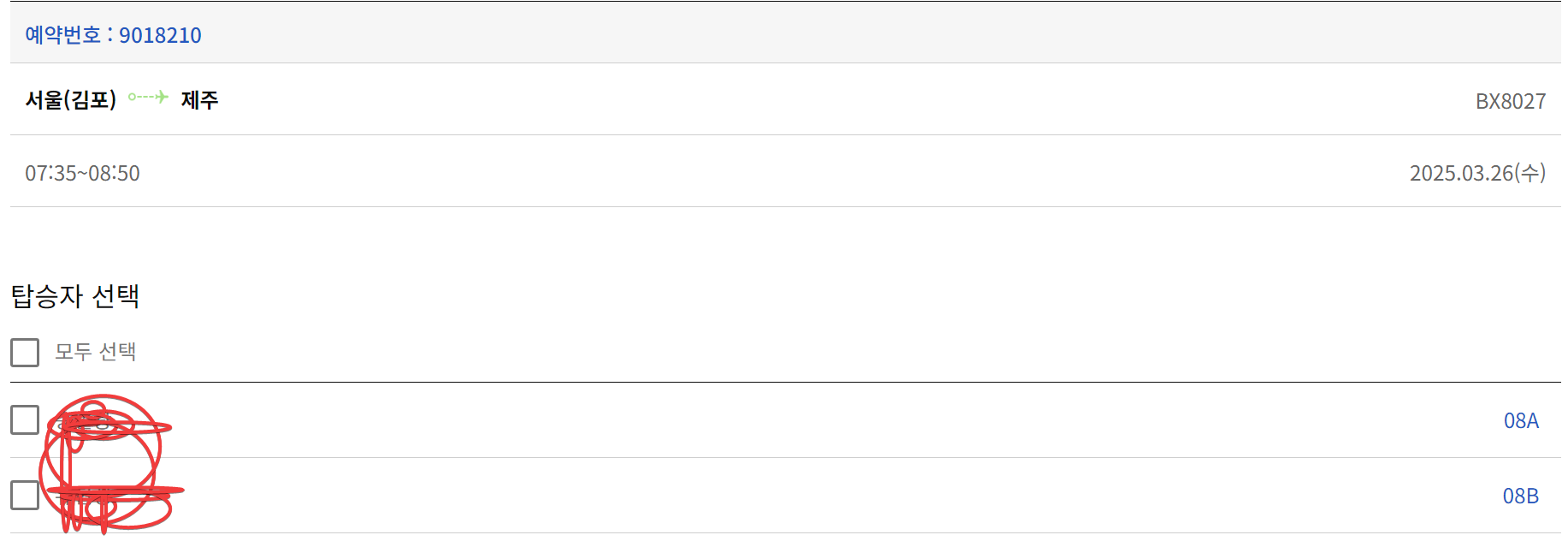Click departure city 서울(김포)
The image size is (1568, 541).
pos(71,100)
